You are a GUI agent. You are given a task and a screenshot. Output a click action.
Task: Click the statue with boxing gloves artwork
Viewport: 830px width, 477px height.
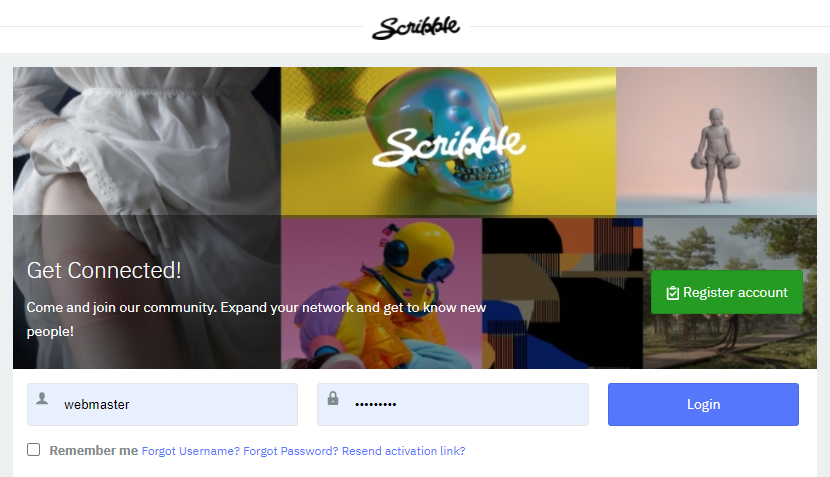click(x=716, y=141)
